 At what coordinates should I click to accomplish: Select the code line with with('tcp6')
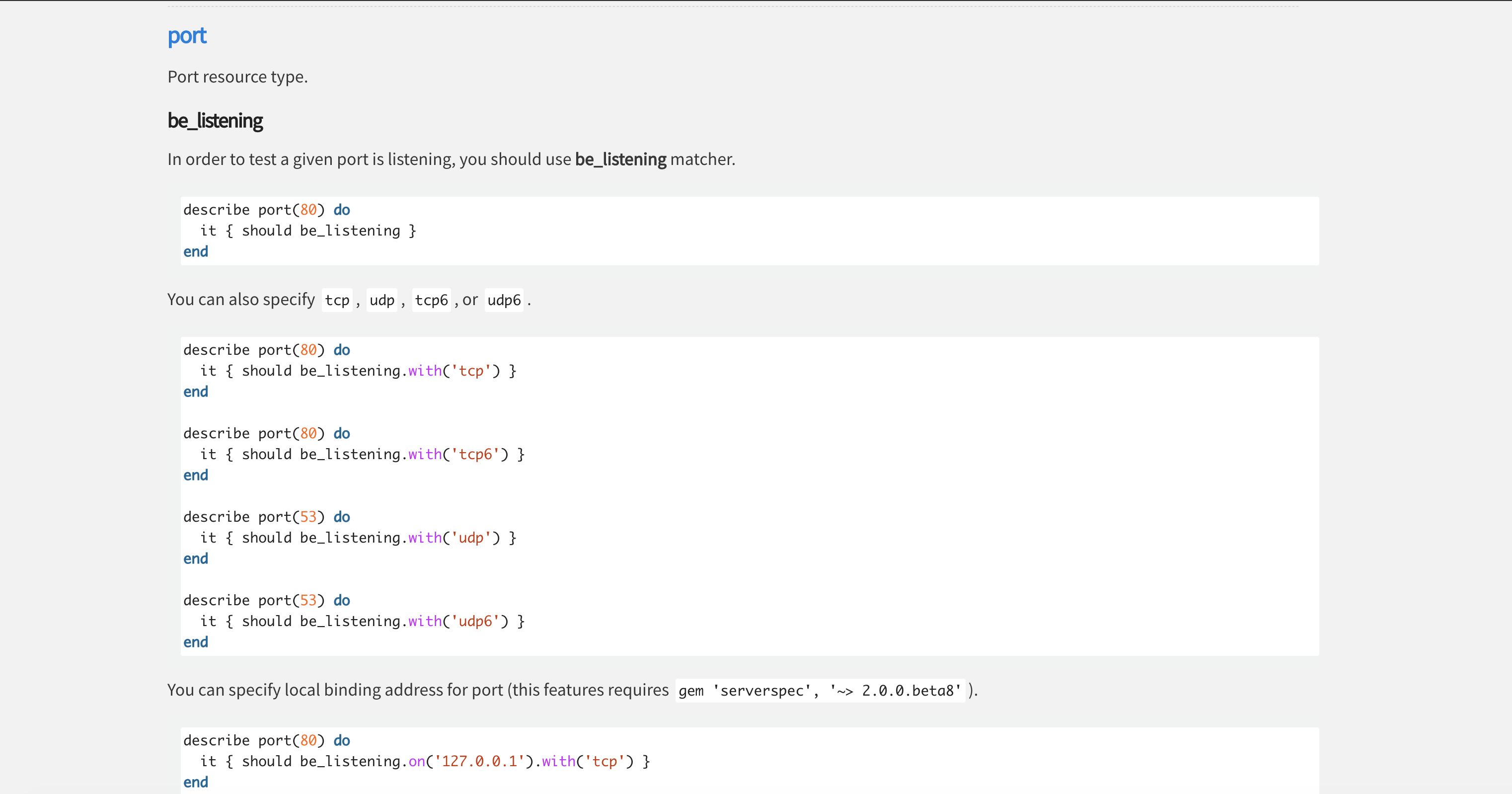(x=362, y=455)
